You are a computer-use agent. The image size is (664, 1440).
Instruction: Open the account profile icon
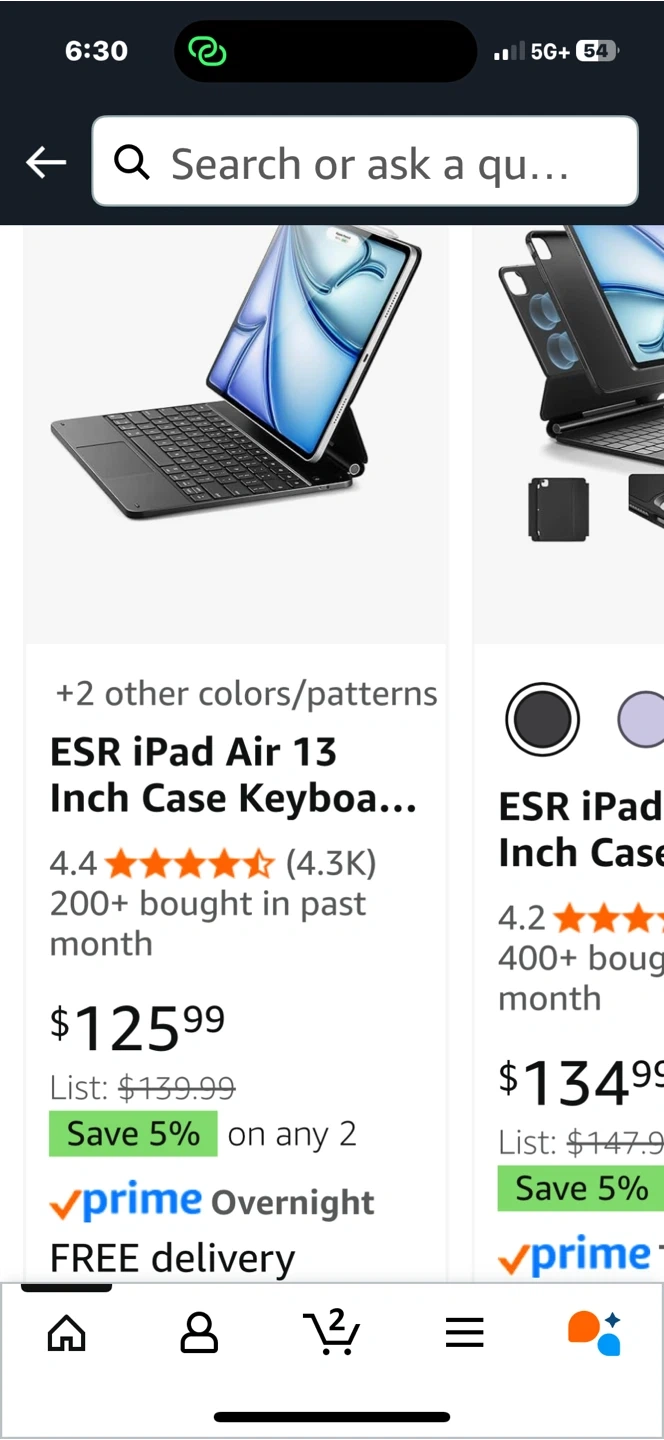199,1333
